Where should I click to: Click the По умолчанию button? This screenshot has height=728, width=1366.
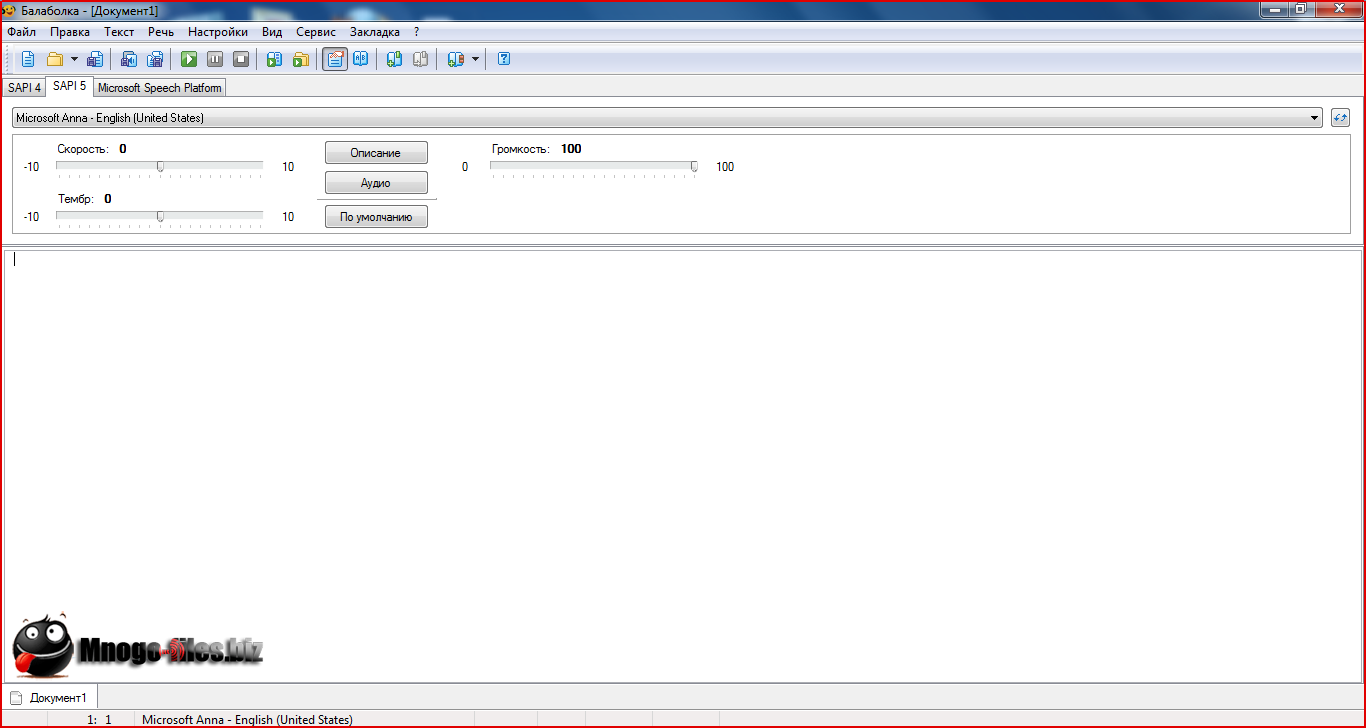pyautogui.click(x=376, y=217)
